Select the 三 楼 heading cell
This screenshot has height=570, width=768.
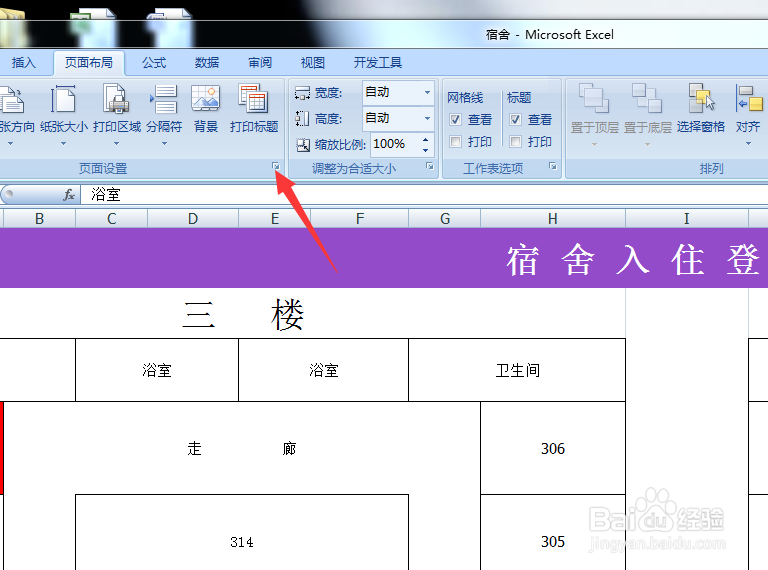[312, 313]
